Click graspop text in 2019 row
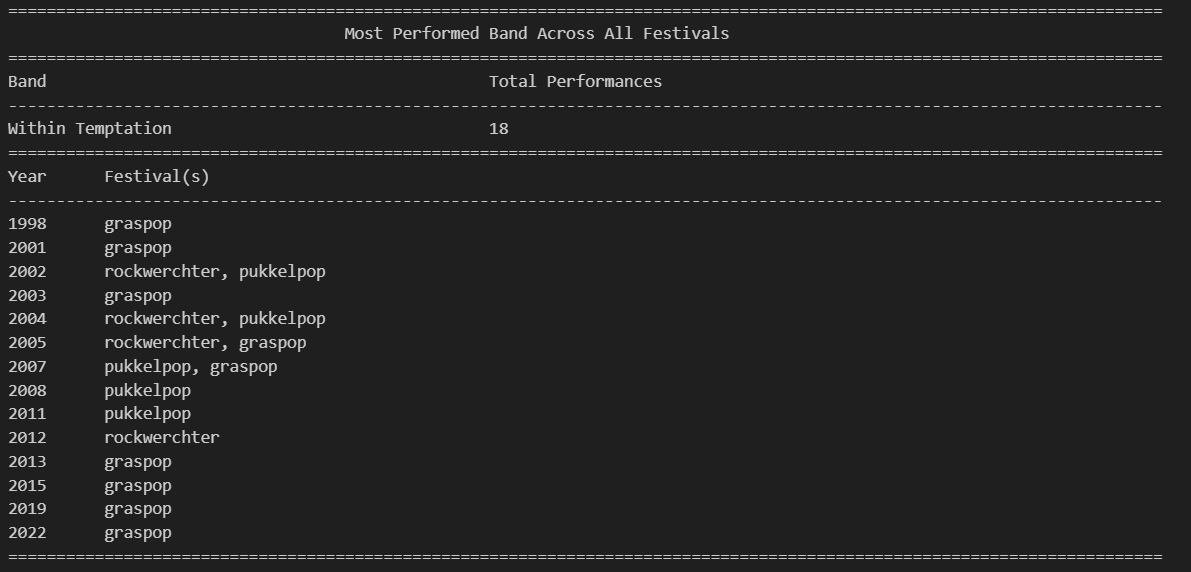The height and width of the screenshot is (572, 1191). point(138,510)
